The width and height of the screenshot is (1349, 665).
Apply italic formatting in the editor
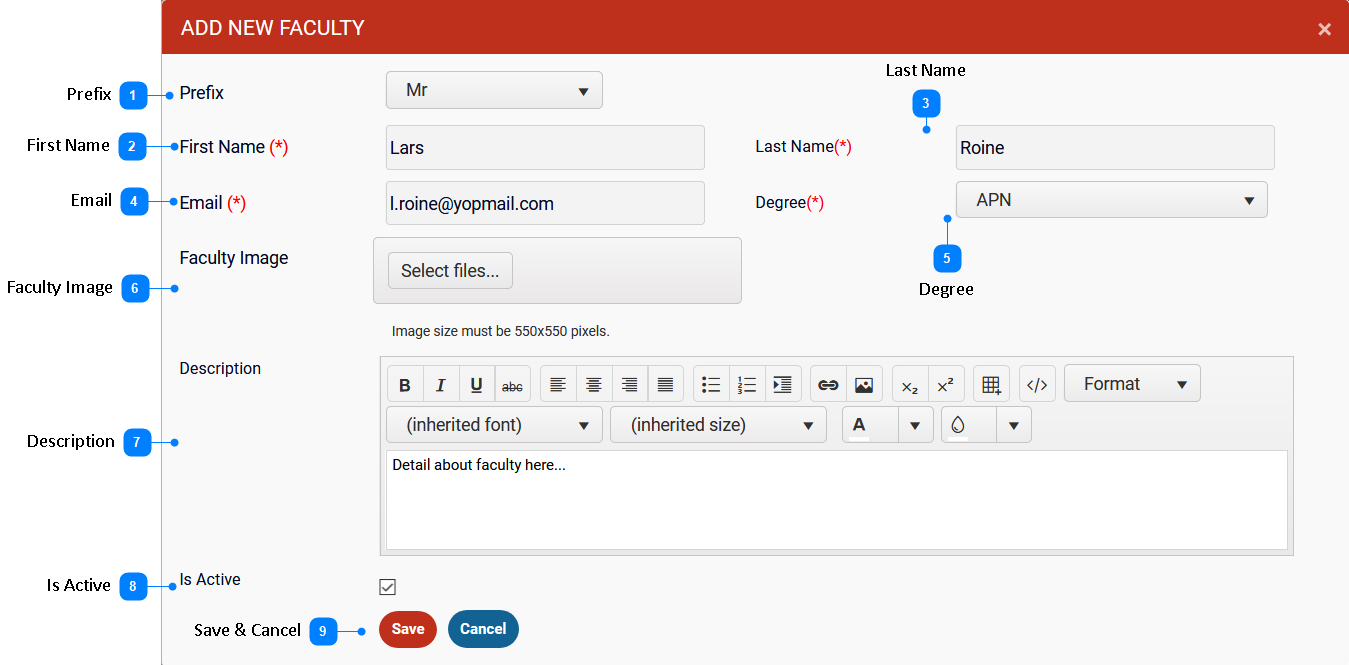pyautogui.click(x=441, y=385)
